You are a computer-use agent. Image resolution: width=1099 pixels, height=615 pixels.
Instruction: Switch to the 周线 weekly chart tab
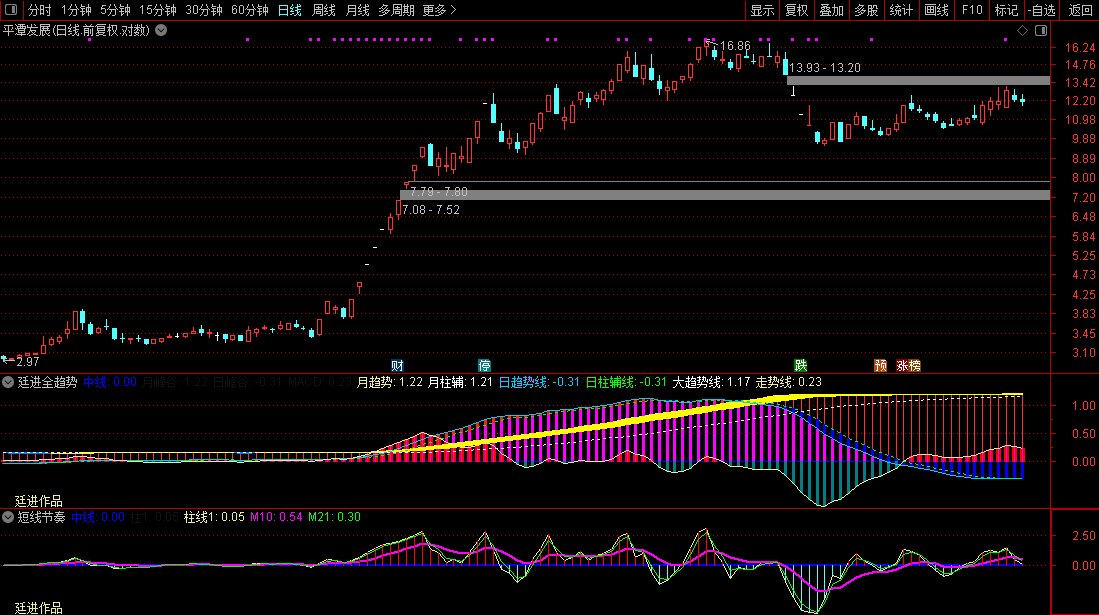323,11
